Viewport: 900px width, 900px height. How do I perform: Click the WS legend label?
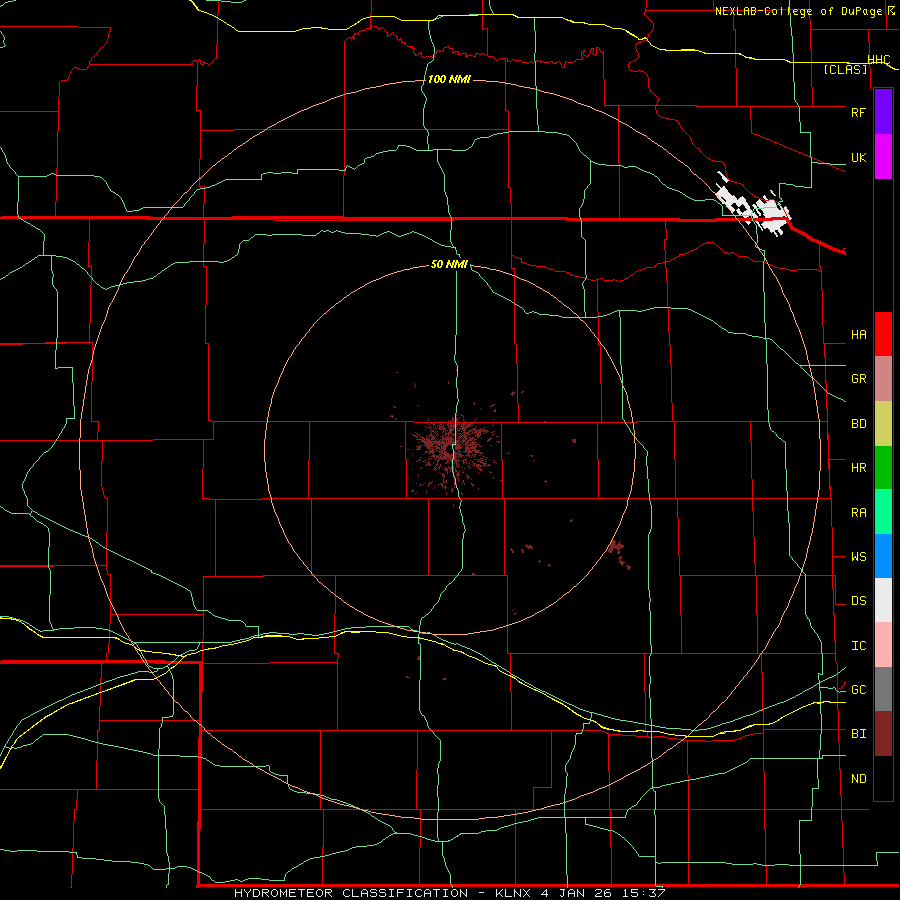(858, 556)
